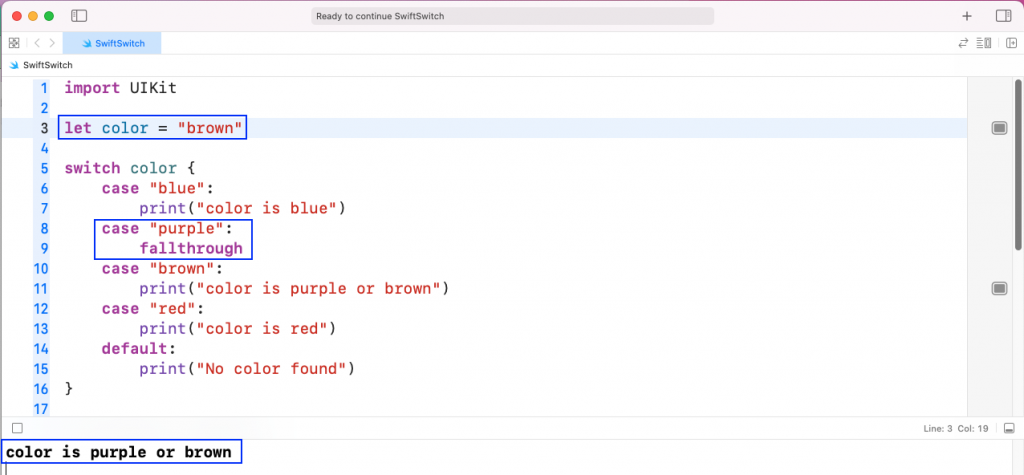Toggle the debug area button at bottom right
This screenshot has height=475, width=1024.
(x=1009, y=429)
